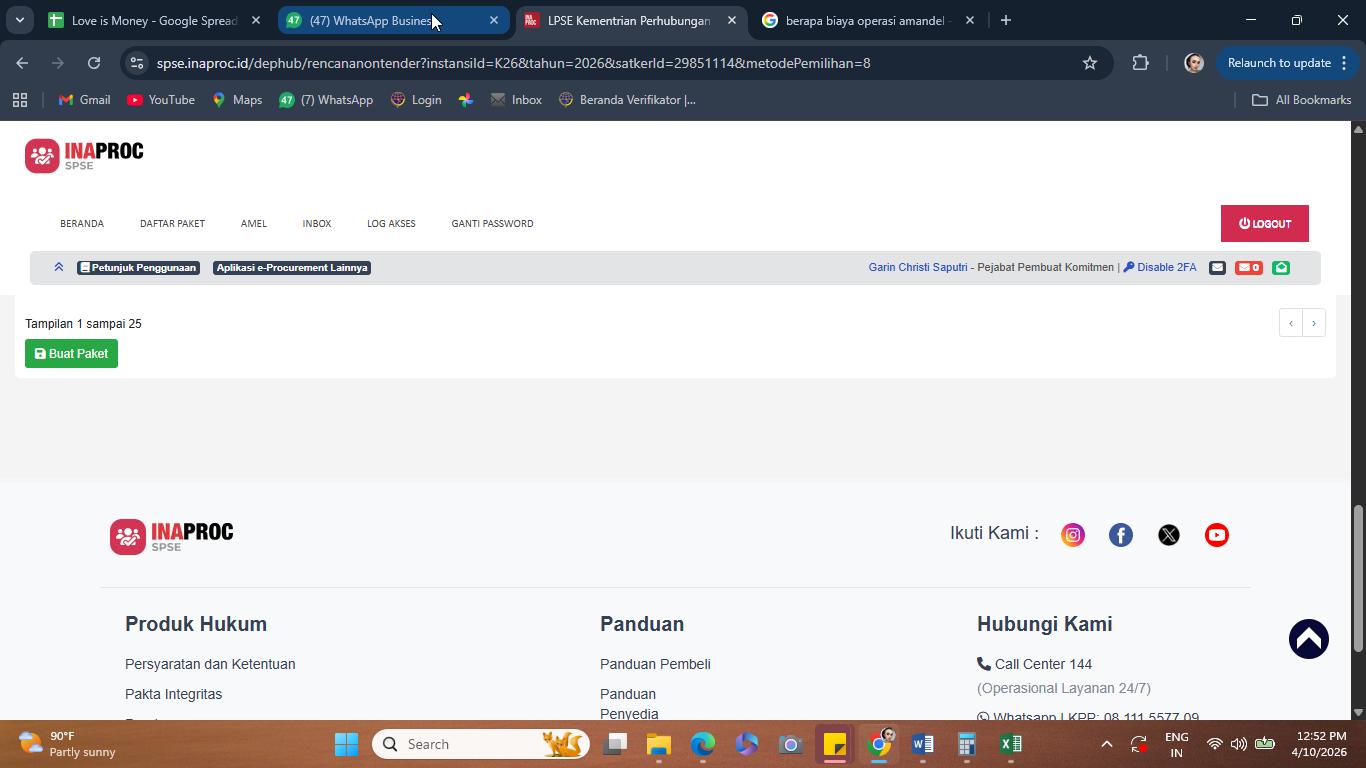Open the Facebook social link
This screenshot has width=1366, height=768.
click(x=1121, y=535)
